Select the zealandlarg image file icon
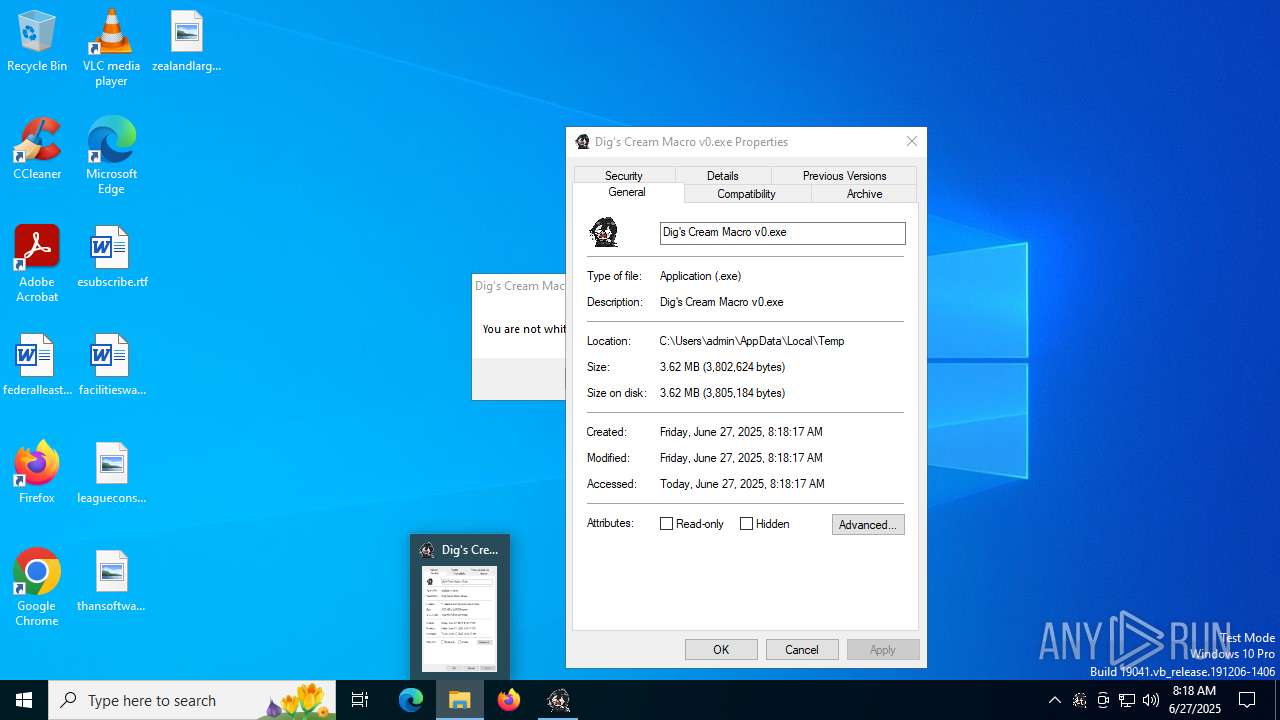This screenshot has width=1280, height=720. pyautogui.click(x=186, y=41)
